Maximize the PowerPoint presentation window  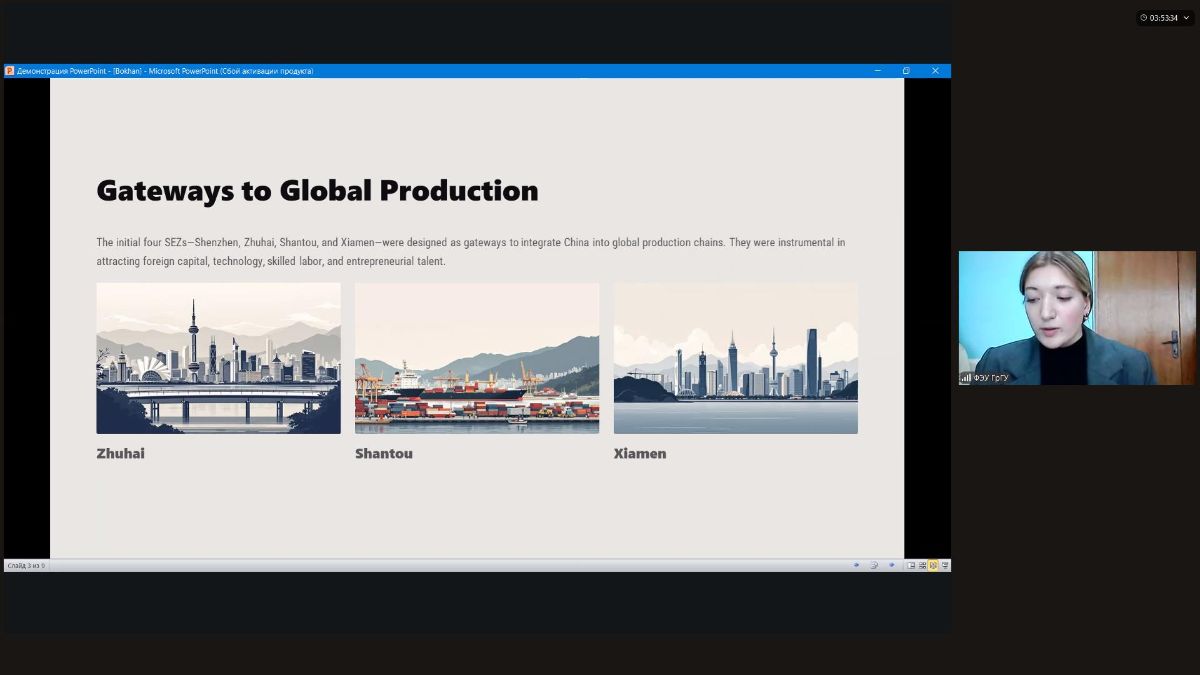click(906, 71)
